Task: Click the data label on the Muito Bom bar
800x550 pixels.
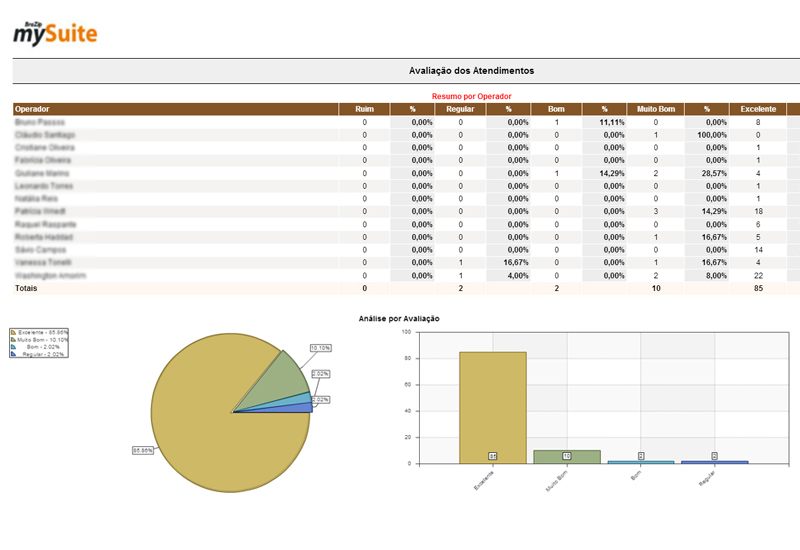Action: click(567, 456)
